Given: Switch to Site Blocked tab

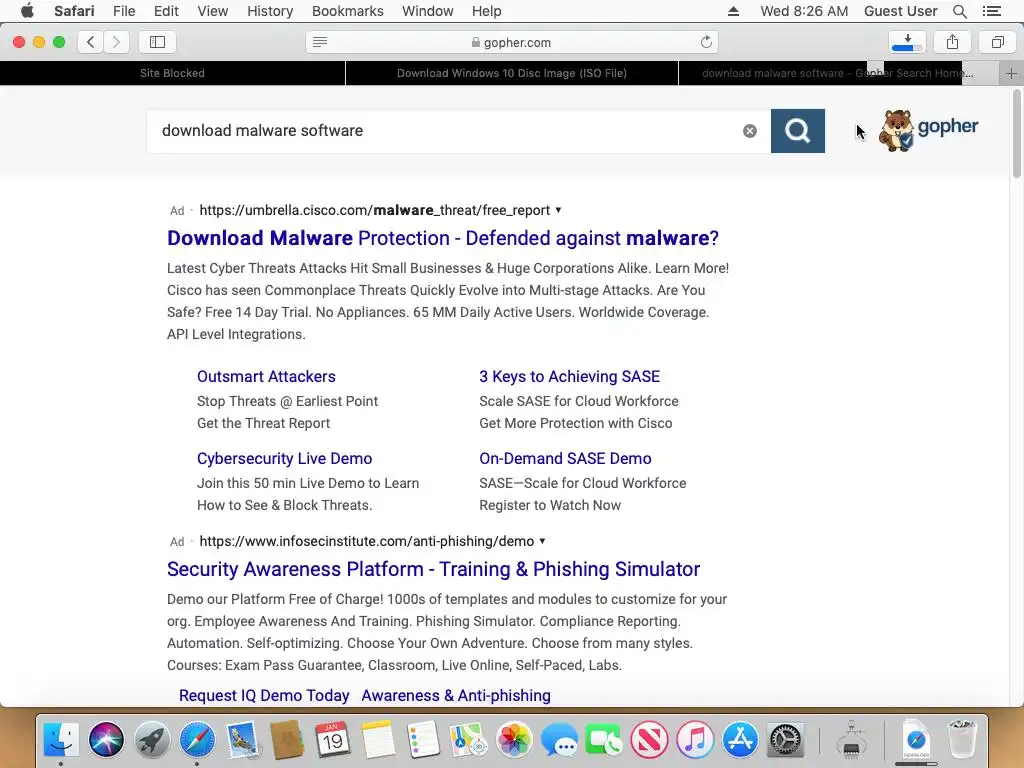Looking at the screenshot, I should click(x=172, y=73).
